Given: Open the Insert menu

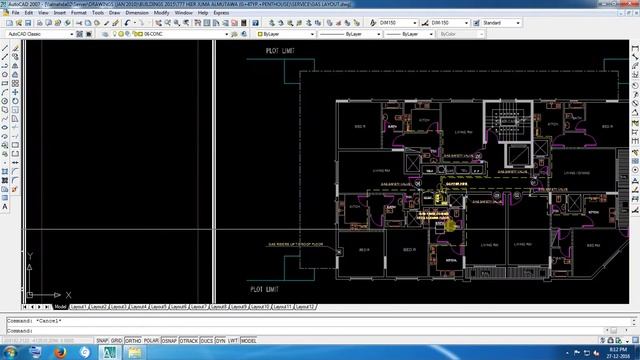Looking at the screenshot, I should (60, 13).
